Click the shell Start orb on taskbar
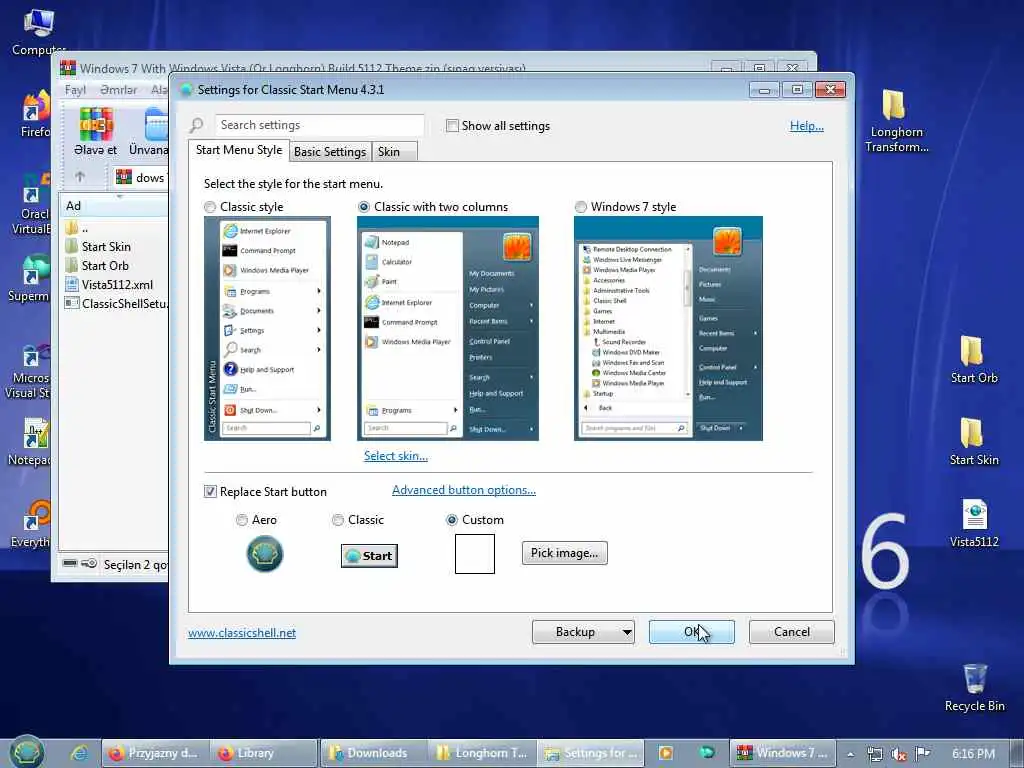Screen dimensions: 1024x768 click(x=26, y=752)
